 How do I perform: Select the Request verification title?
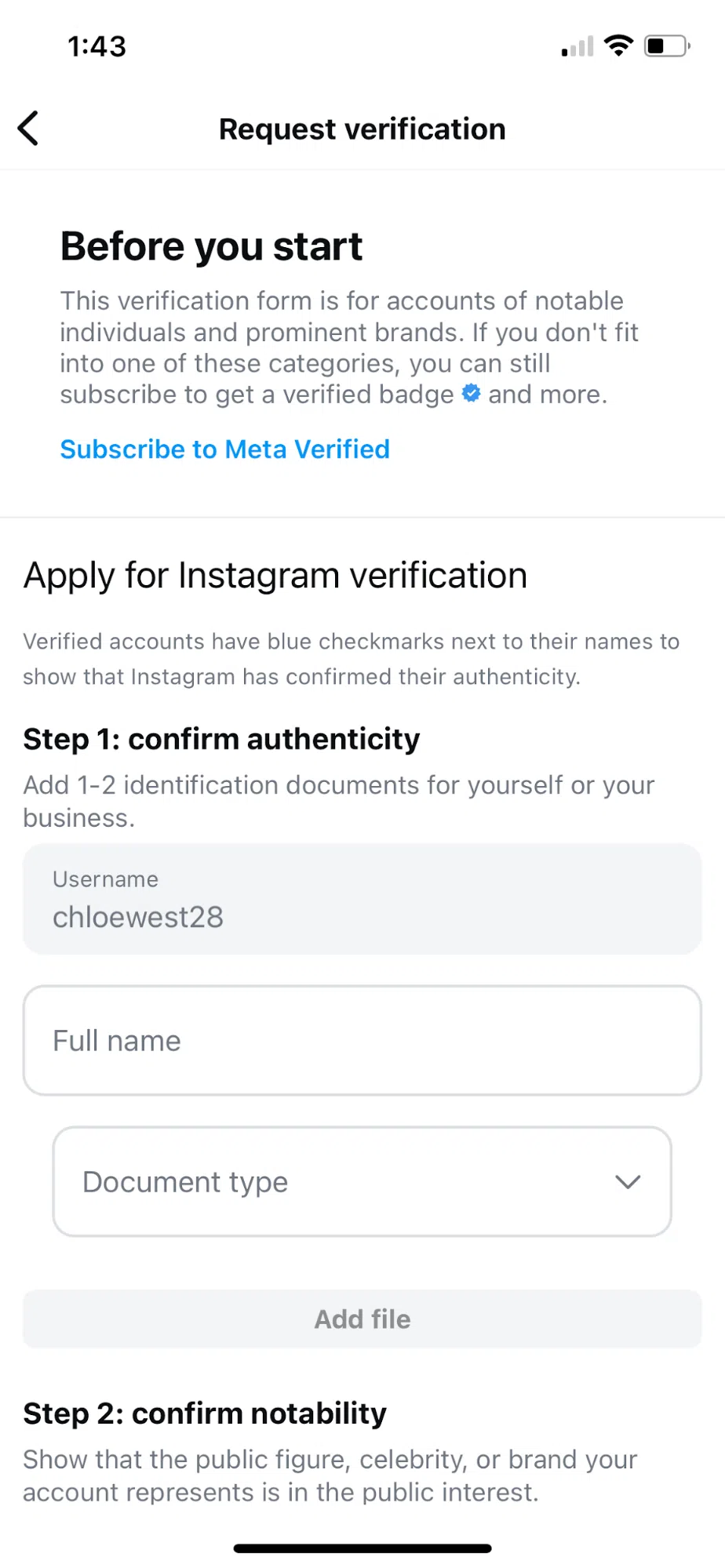(x=362, y=128)
